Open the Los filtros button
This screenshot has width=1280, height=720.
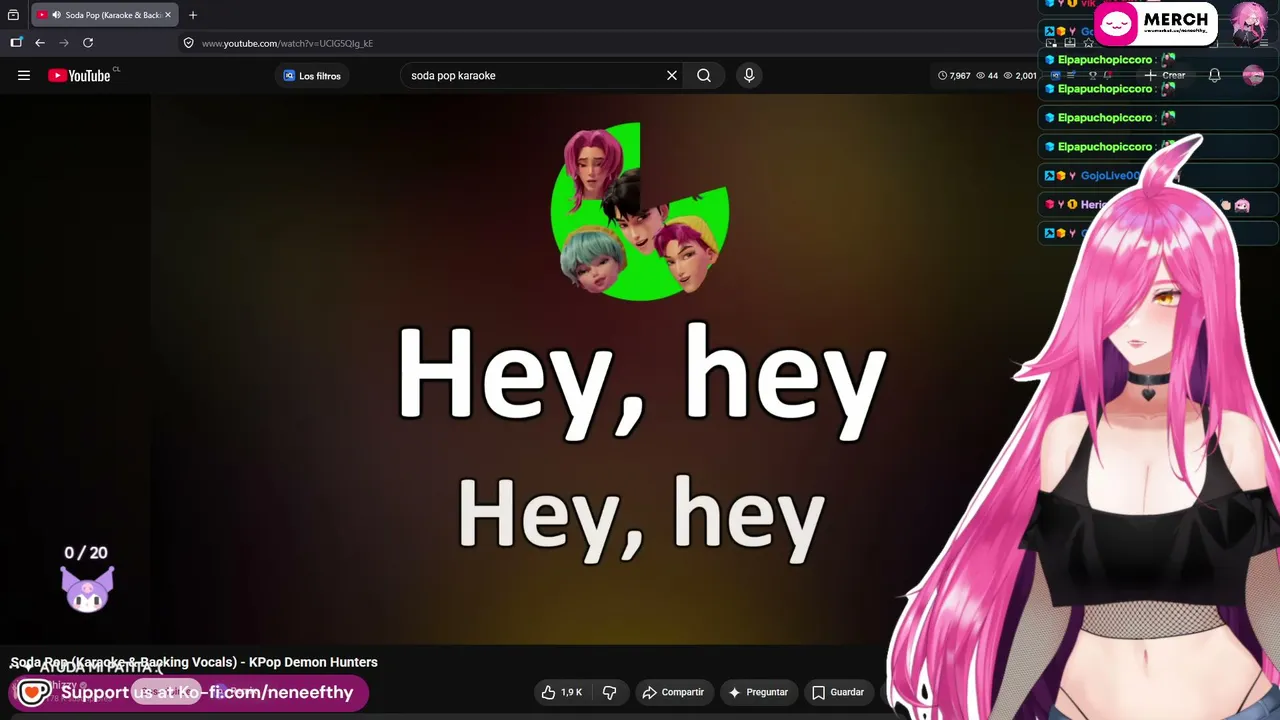tap(312, 76)
